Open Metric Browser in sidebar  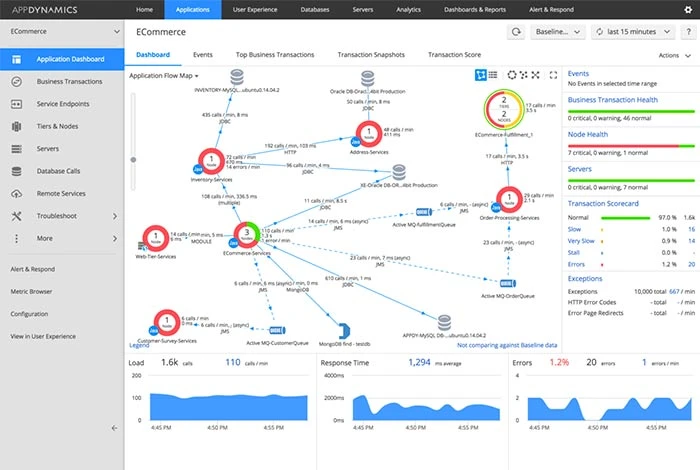pos(31,291)
